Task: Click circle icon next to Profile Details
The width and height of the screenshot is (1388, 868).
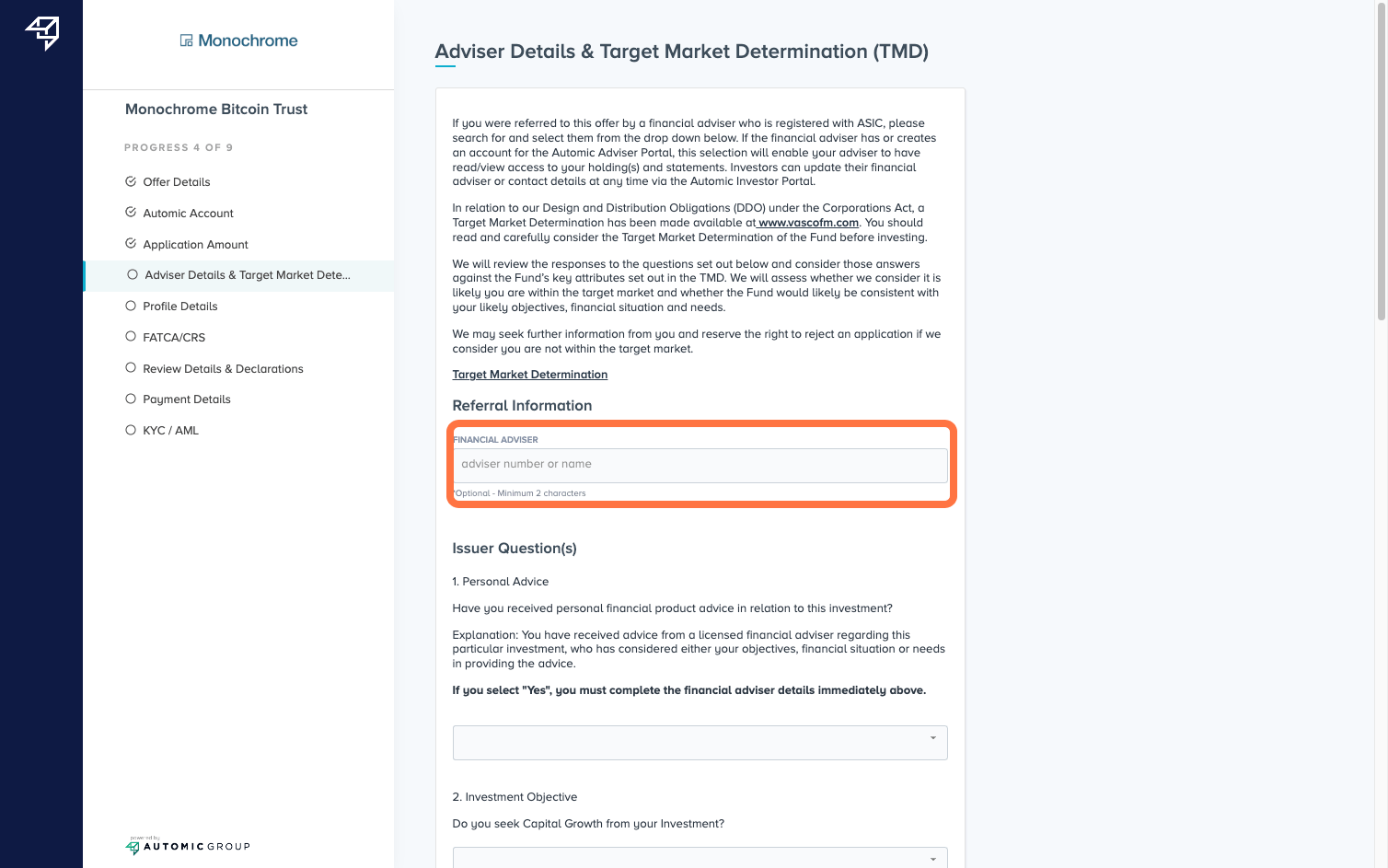Action: (x=131, y=306)
